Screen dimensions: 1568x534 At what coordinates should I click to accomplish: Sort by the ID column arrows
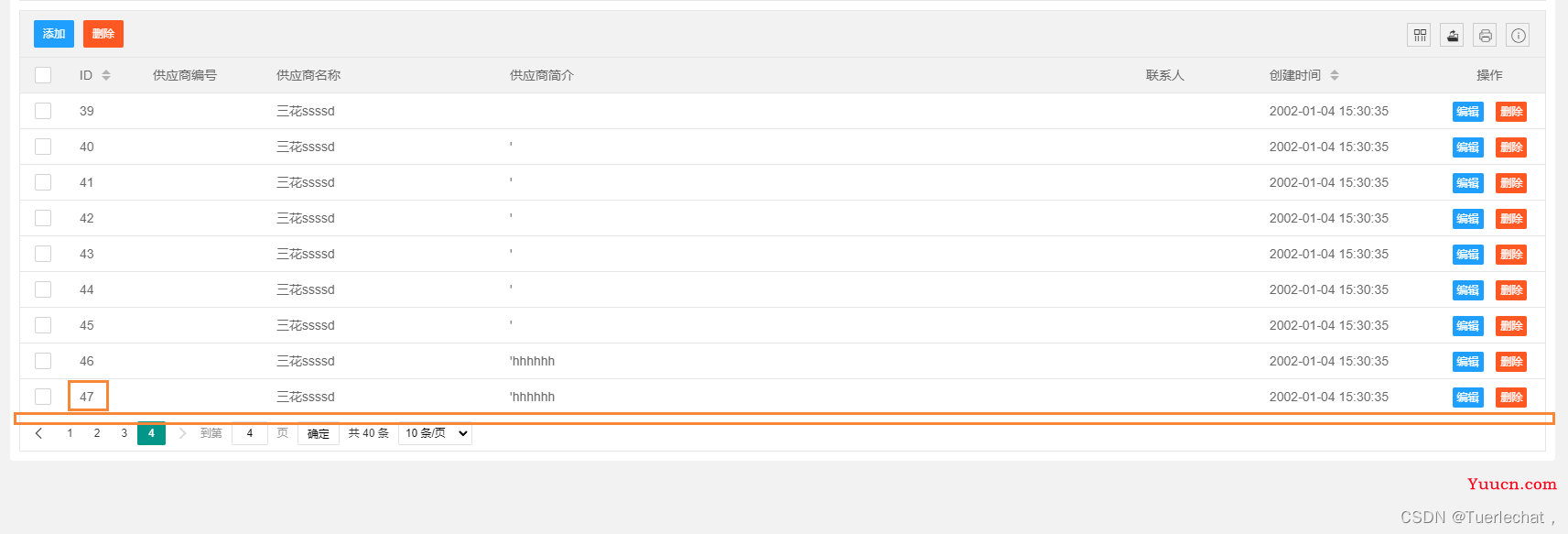[x=106, y=75]
